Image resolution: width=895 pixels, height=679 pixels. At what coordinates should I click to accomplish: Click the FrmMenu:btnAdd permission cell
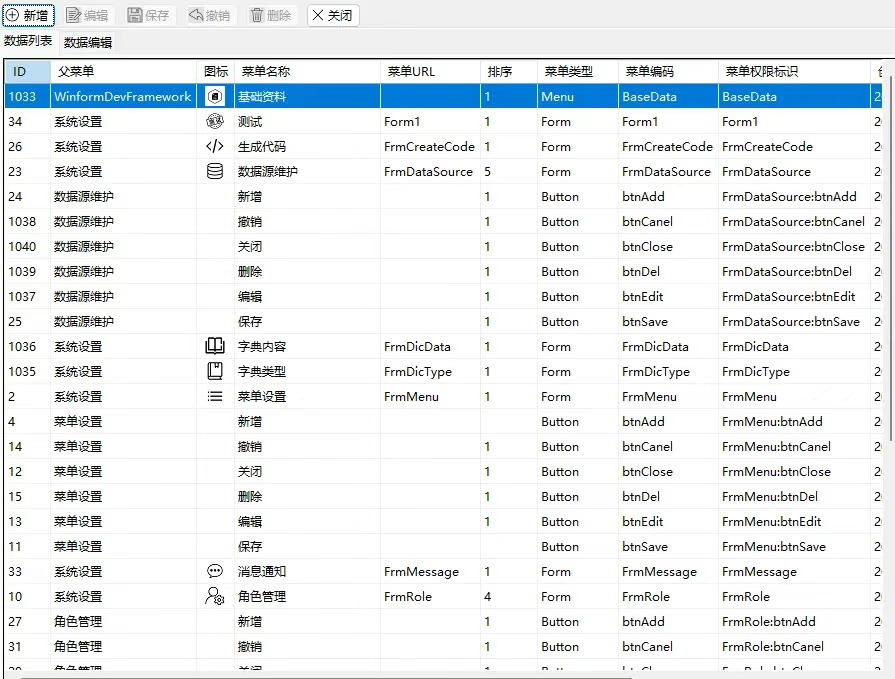[x=794, y=422]
